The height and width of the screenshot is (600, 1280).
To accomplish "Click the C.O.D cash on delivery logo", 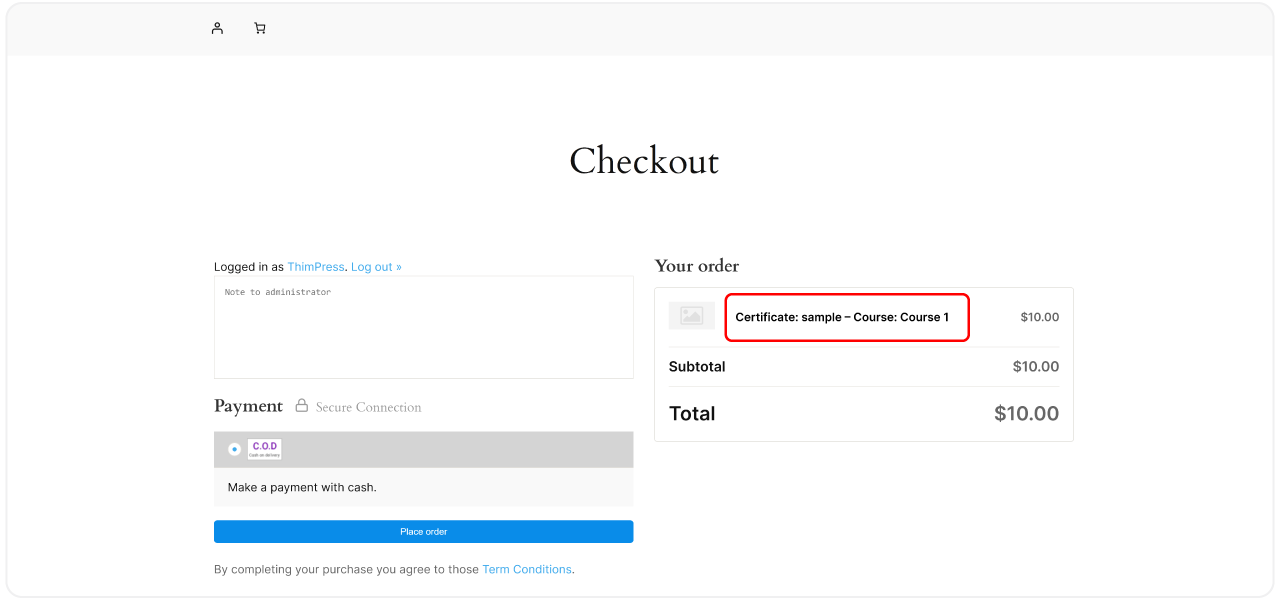I will pos(265,449).
